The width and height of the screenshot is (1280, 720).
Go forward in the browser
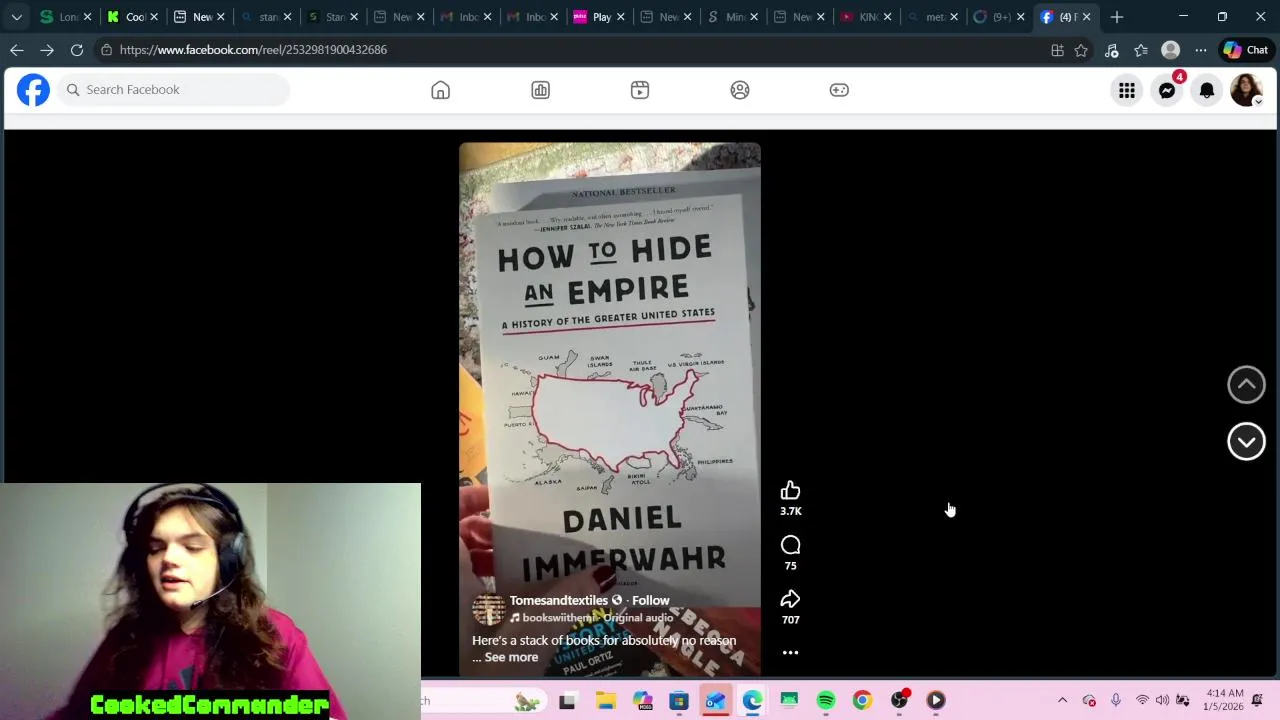pyautogui.click(x=47, y=50)
